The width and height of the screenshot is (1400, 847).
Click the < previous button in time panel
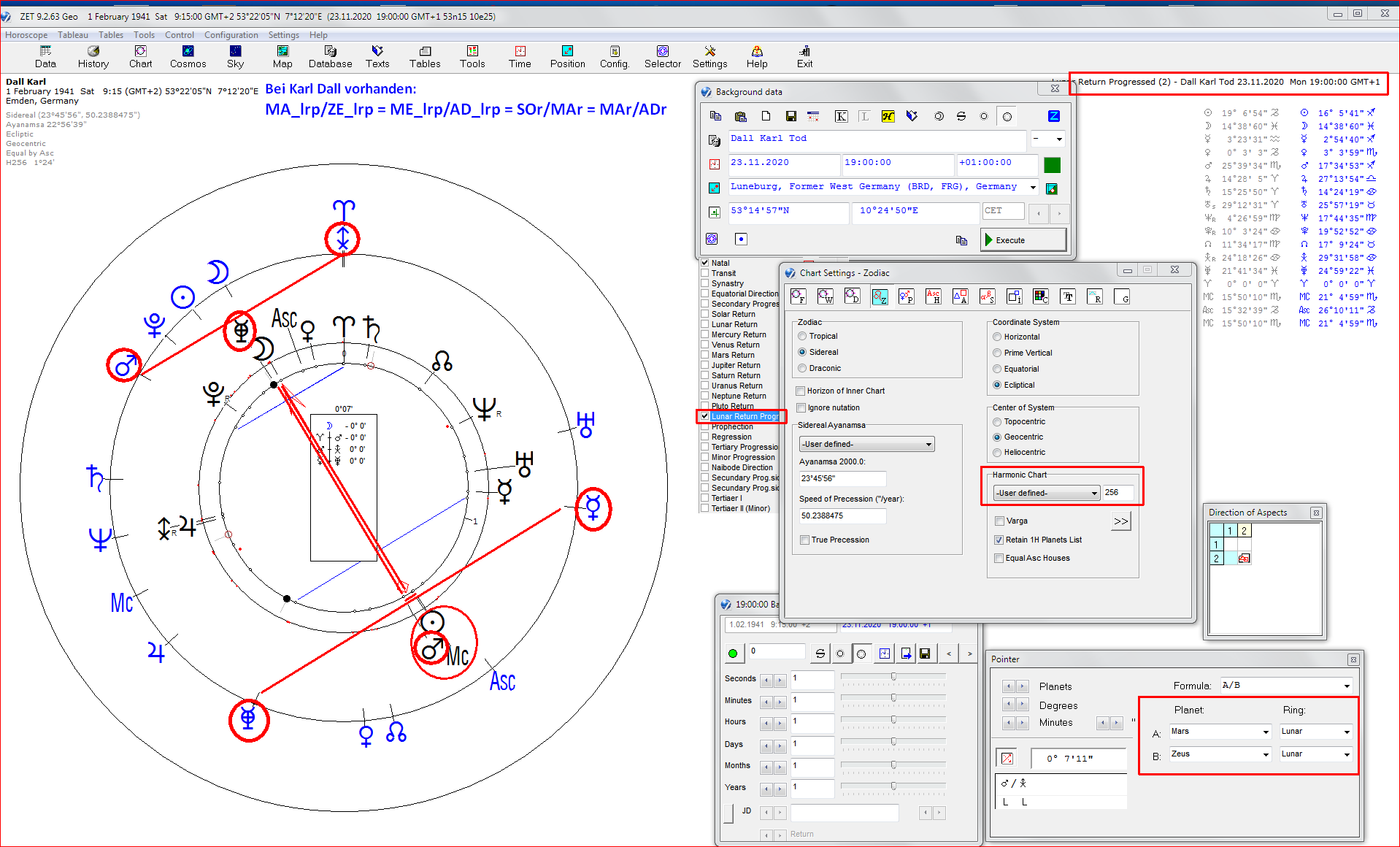coord(949,654)
